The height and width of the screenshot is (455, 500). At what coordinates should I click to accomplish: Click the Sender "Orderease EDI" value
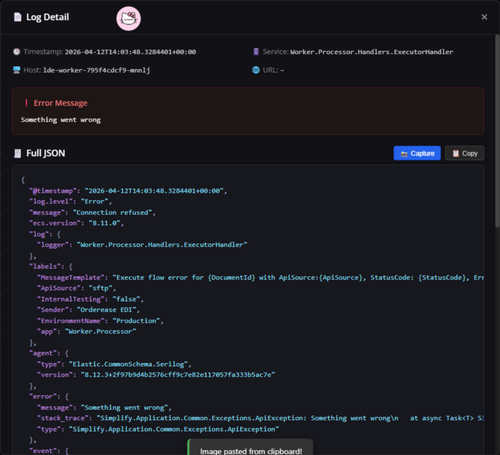pos(106,310)
